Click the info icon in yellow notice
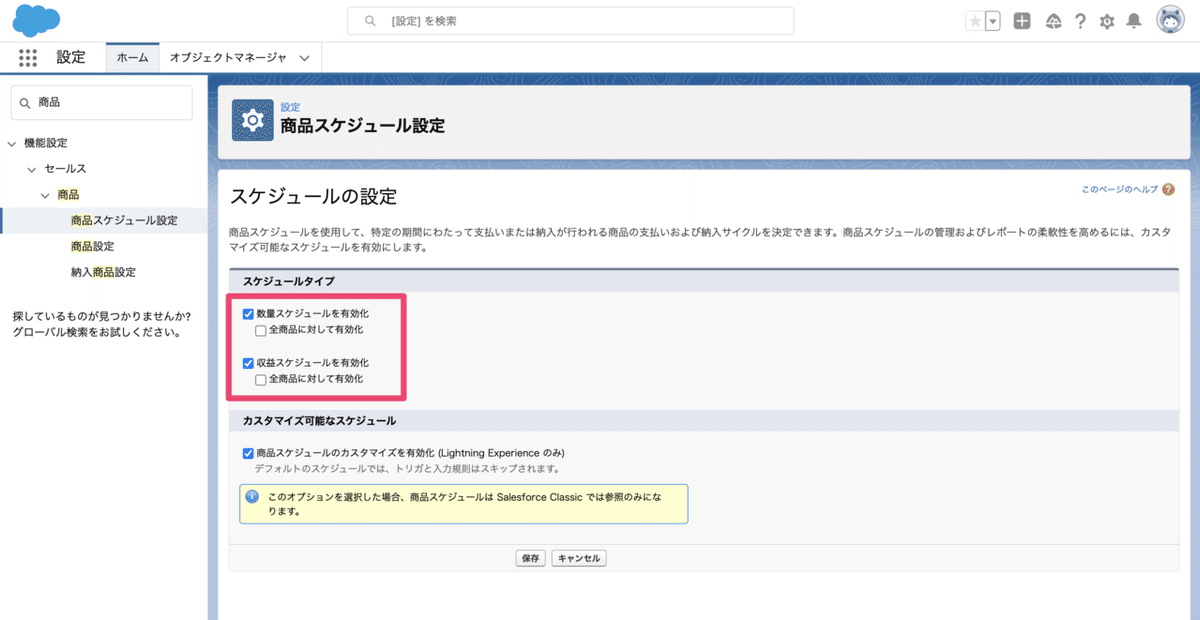1200x620 pixels. 252,496
